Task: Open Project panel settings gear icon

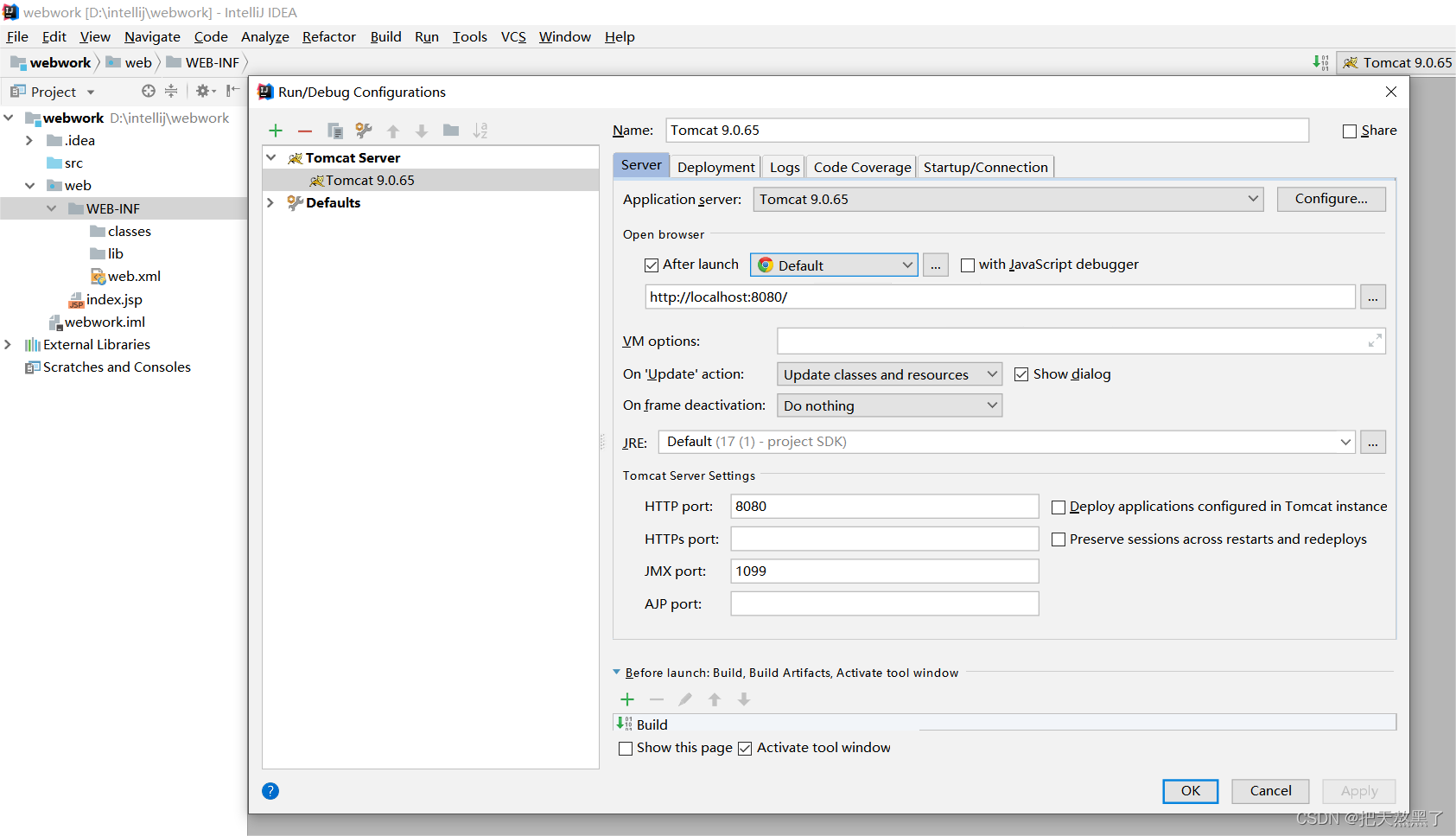Action: [x=205, y=91]
